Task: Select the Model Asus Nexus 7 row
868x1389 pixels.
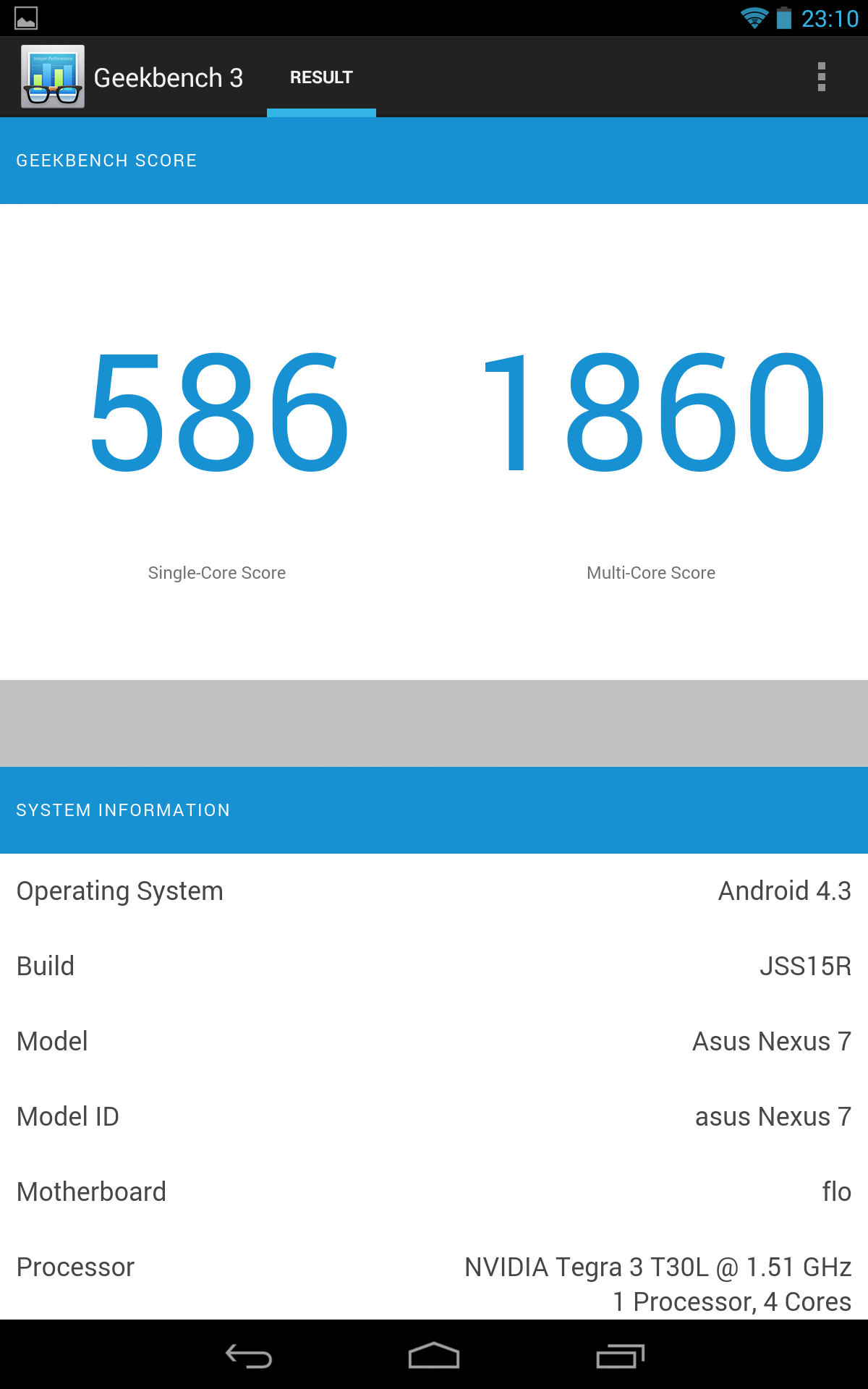Action: (434, 1042)
